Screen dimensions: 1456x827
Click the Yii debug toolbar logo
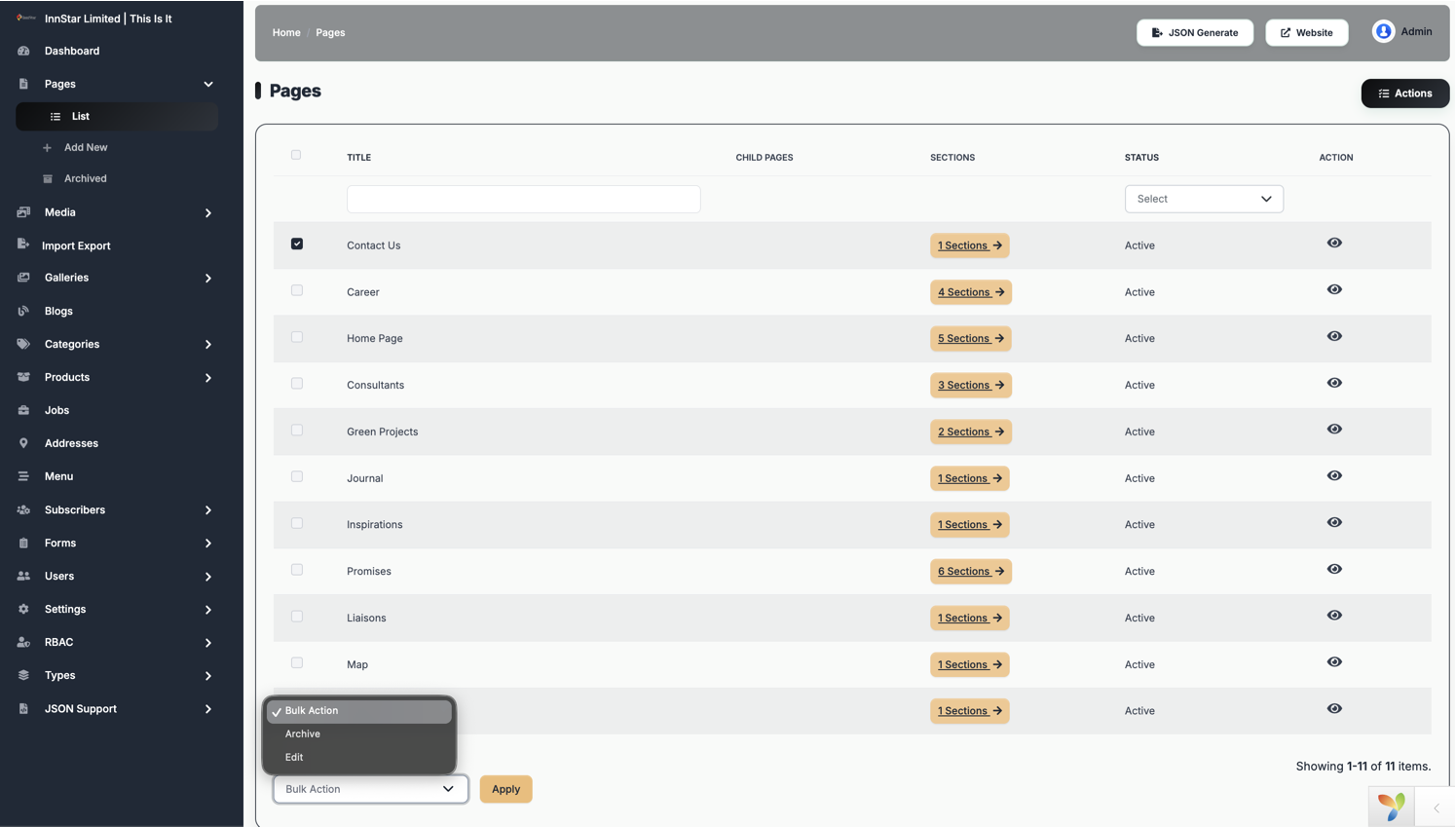click(x=1392, y=807)
